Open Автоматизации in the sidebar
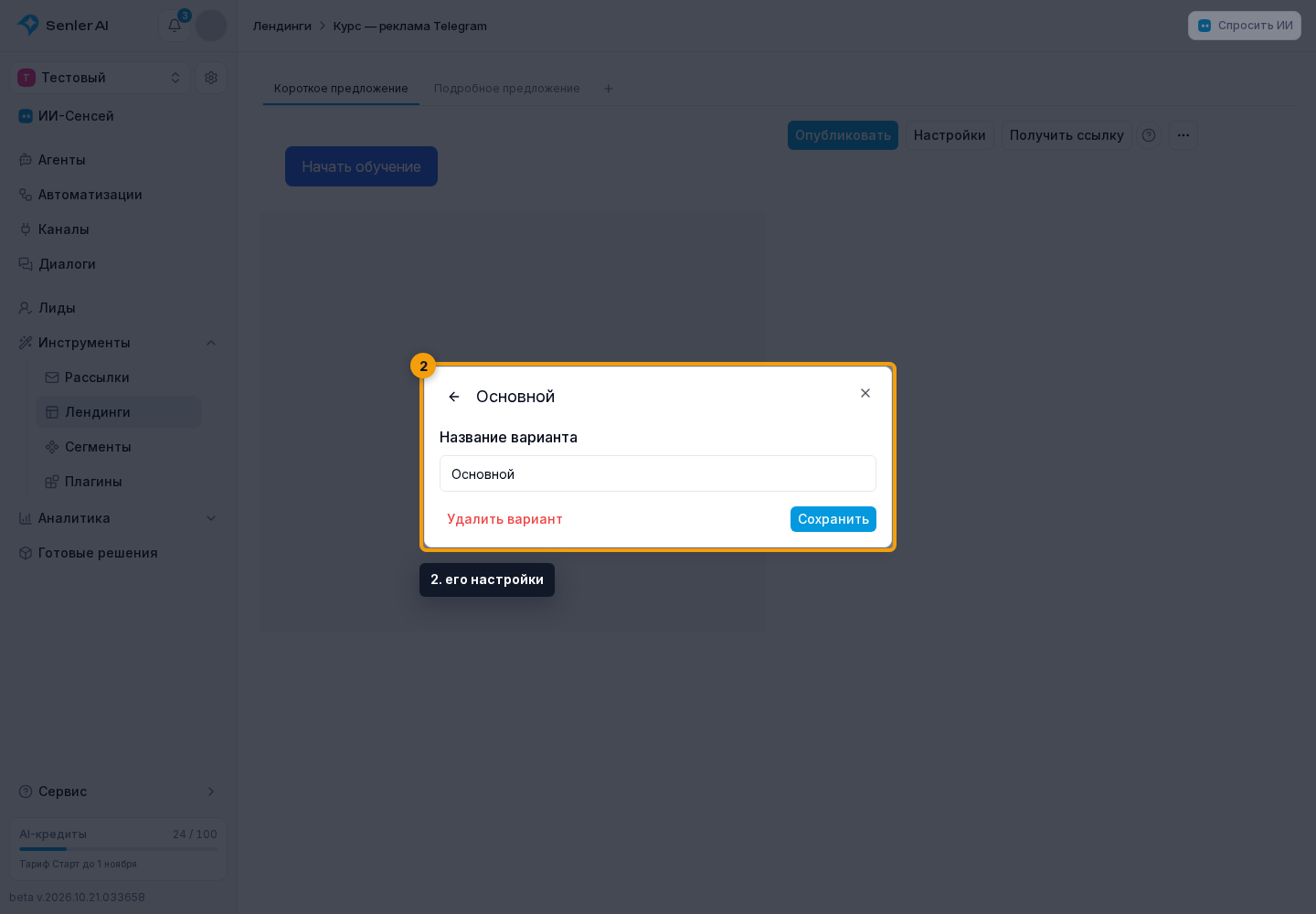 tap(118, 195)
